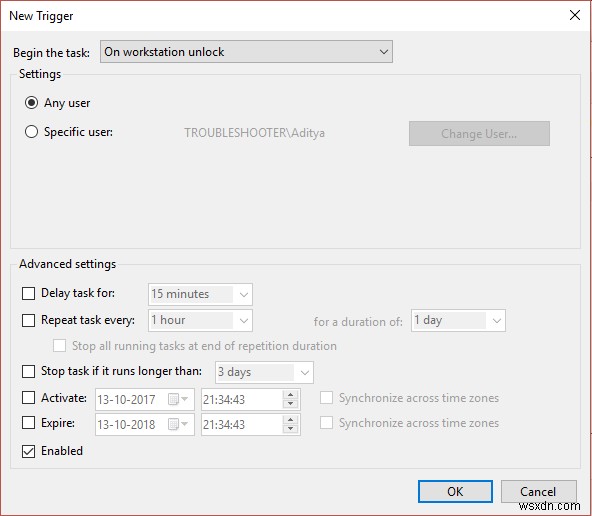Select the Any user radio button

tap(31, 103)
